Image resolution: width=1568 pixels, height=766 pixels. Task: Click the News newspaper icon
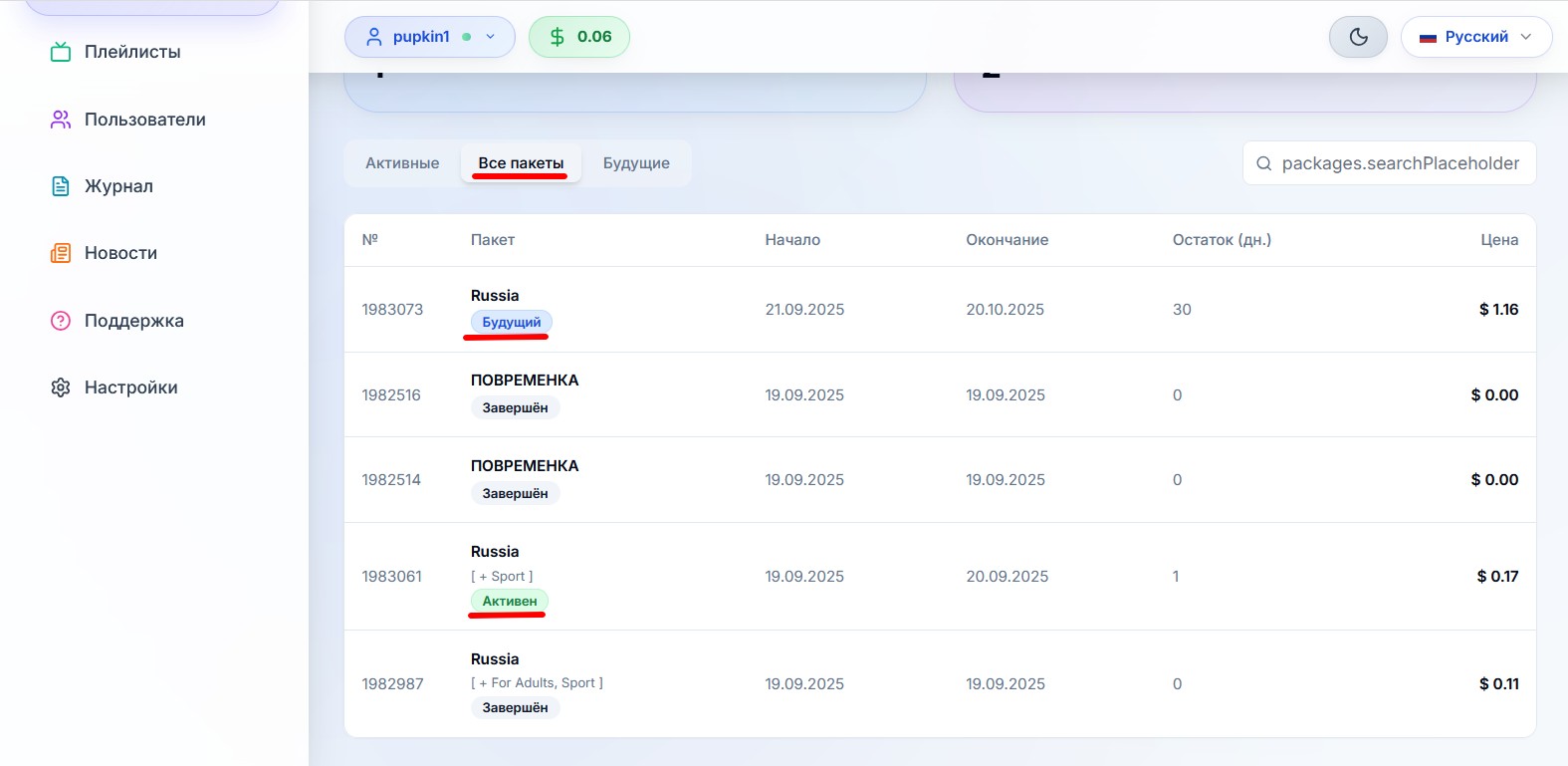click(61, 253)
